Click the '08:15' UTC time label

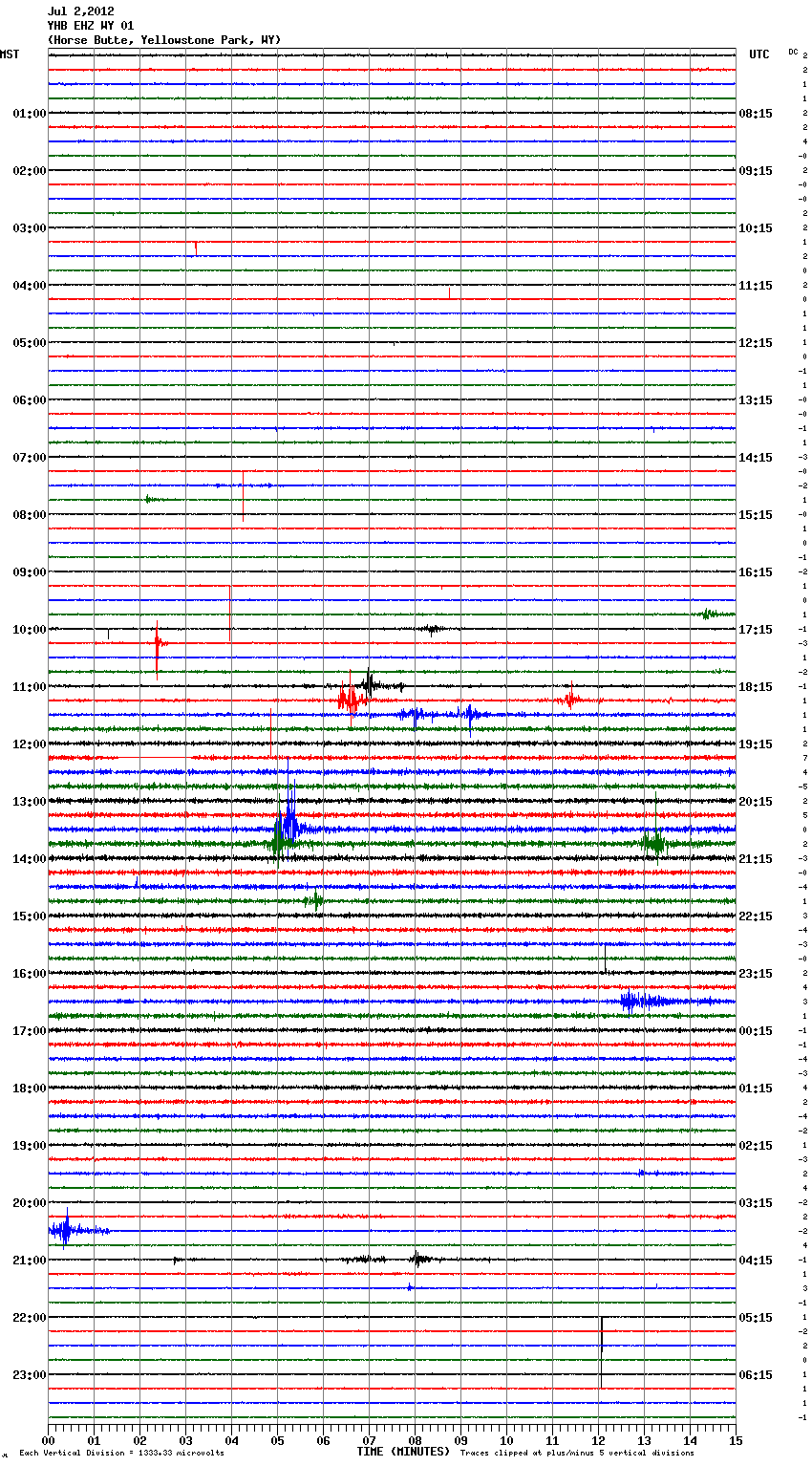click(x=756, y=114)
